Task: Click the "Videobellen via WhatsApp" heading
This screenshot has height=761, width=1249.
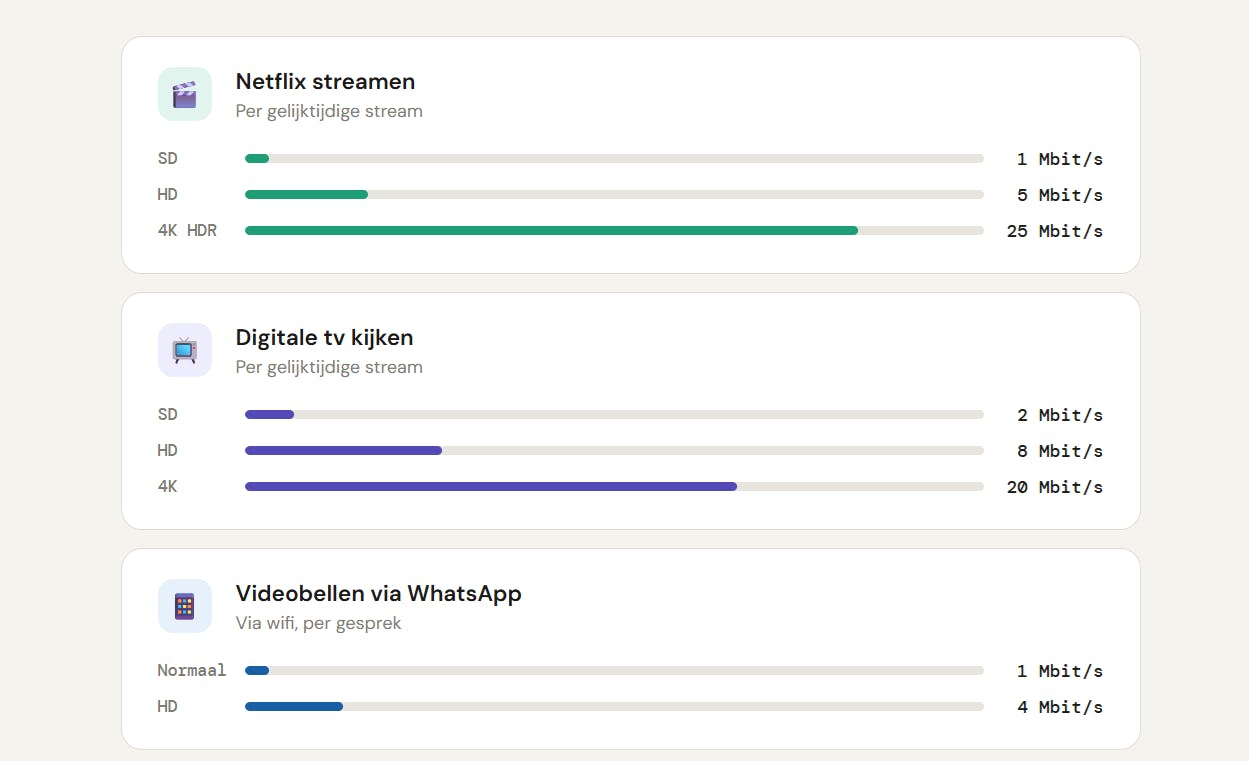Action: coord(378,593)
